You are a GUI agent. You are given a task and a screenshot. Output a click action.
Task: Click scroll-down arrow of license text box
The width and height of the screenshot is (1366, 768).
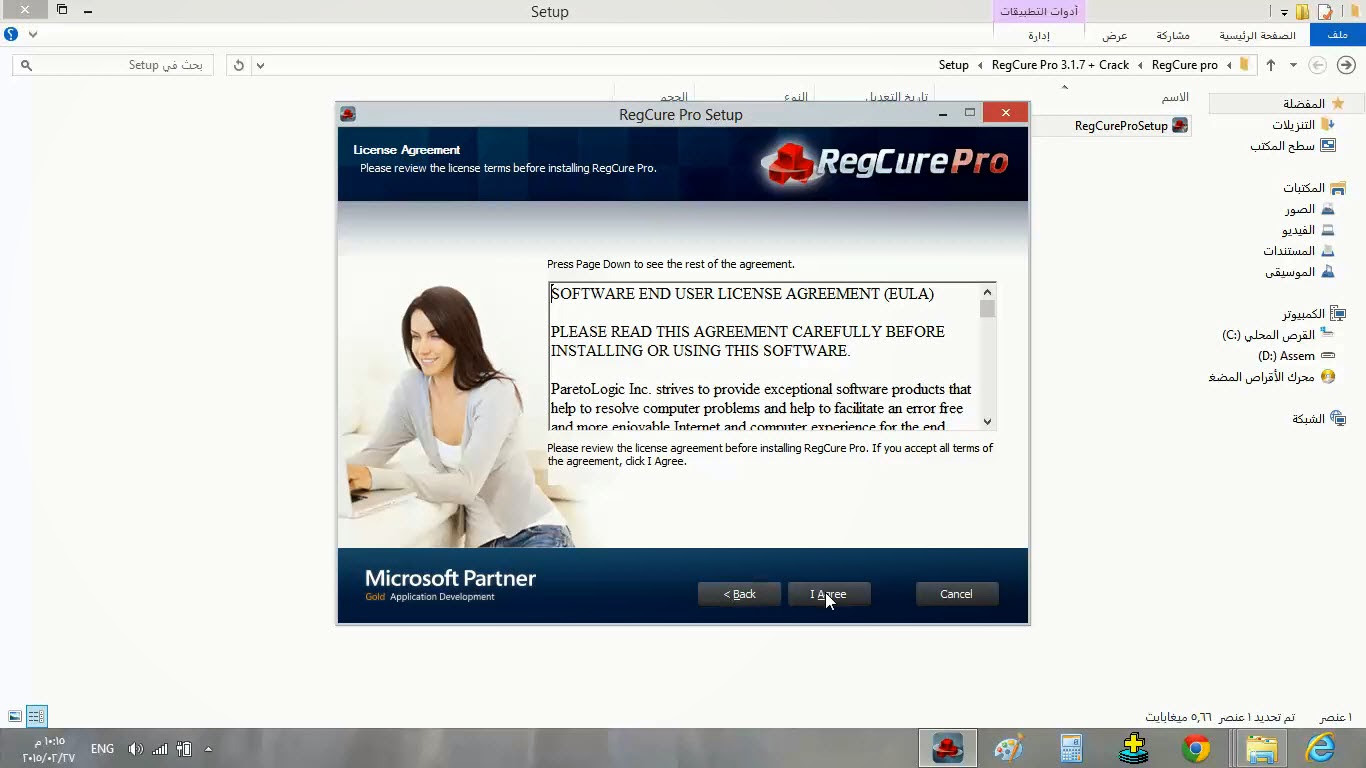(x=987, y=422)
